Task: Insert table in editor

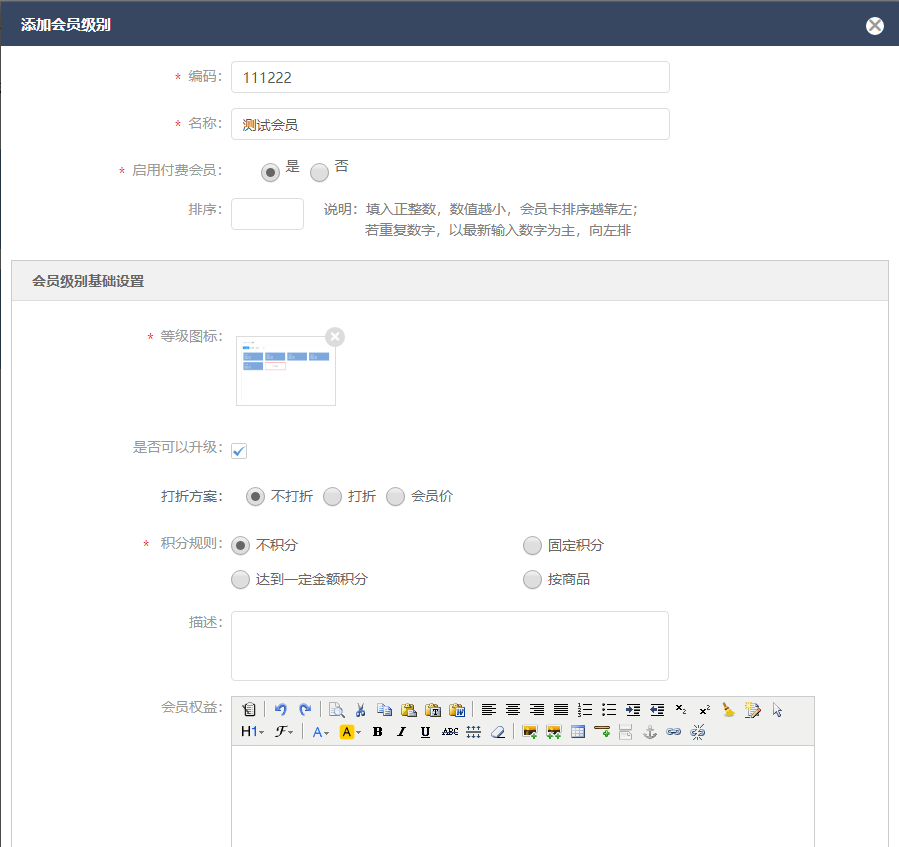Action: pyautogui.click(x=578, y=732)
